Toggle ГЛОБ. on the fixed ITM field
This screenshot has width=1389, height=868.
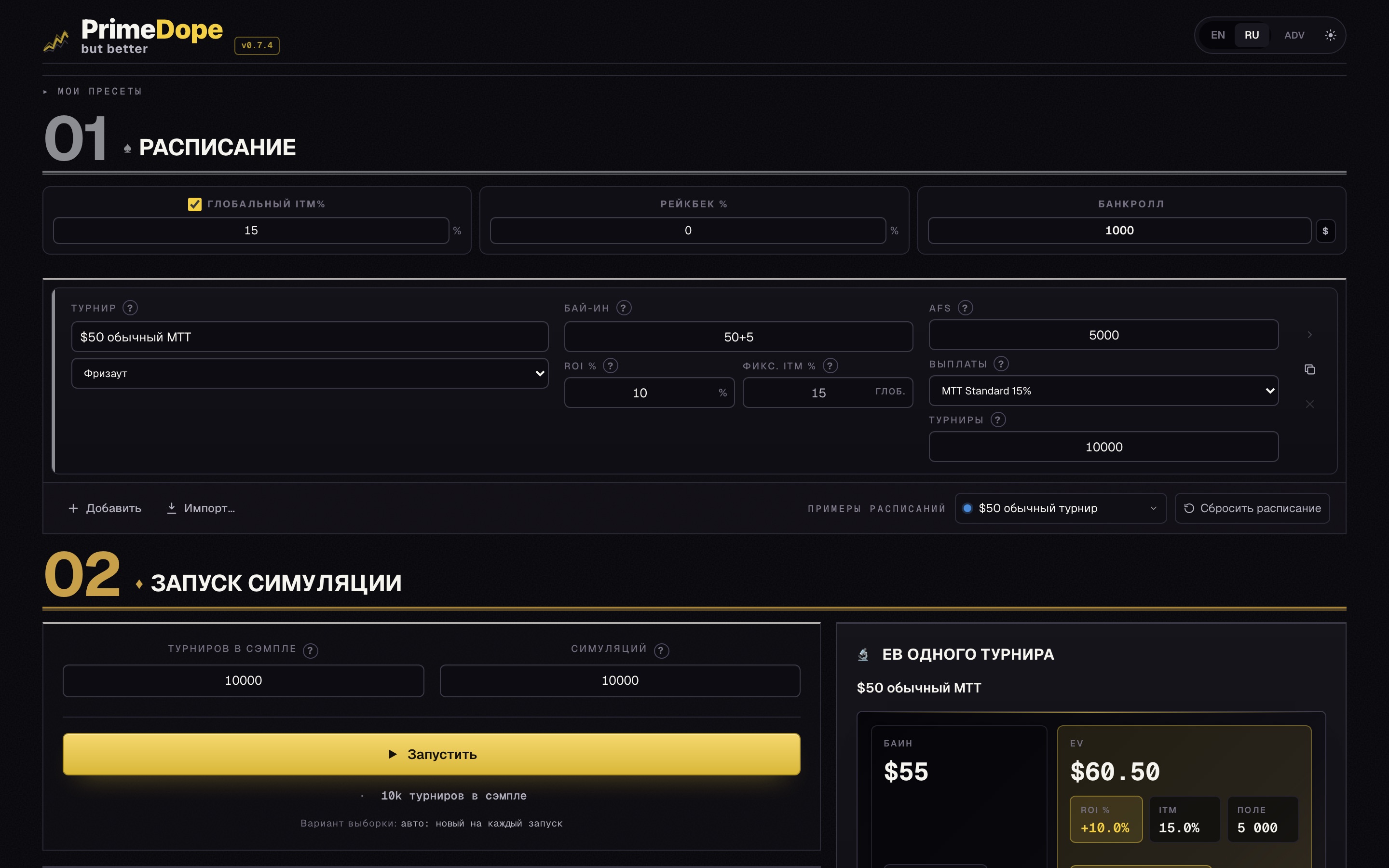(890, 392)
